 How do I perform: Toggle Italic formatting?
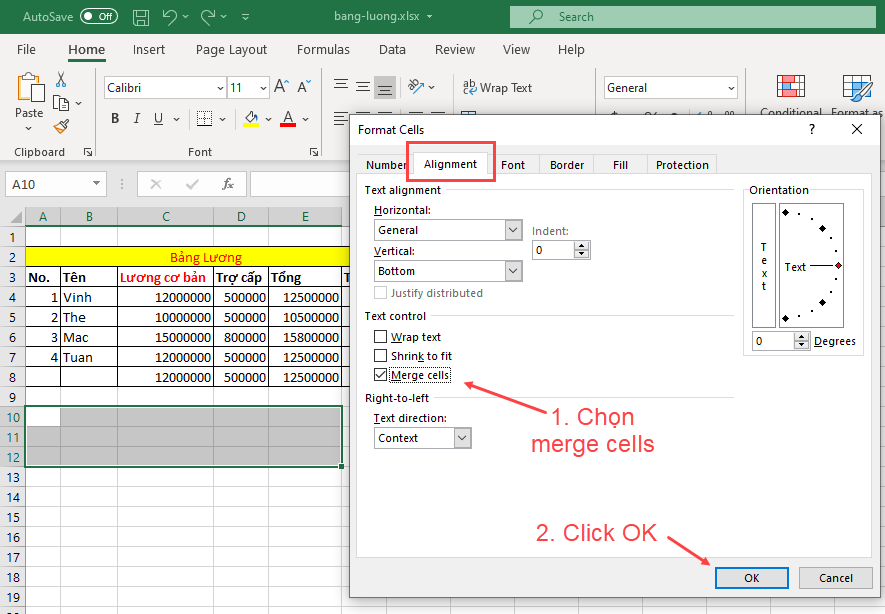point(137,119)
